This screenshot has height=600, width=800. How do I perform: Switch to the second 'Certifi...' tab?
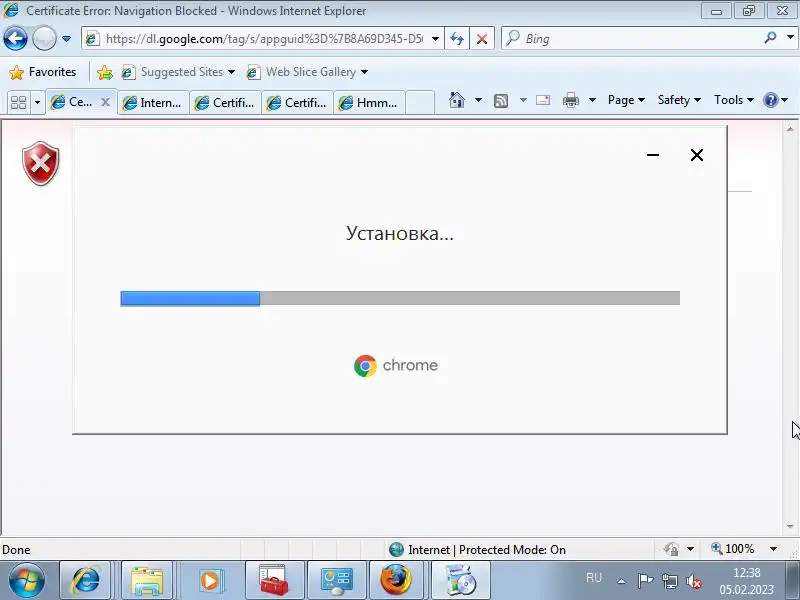(297, 103)
